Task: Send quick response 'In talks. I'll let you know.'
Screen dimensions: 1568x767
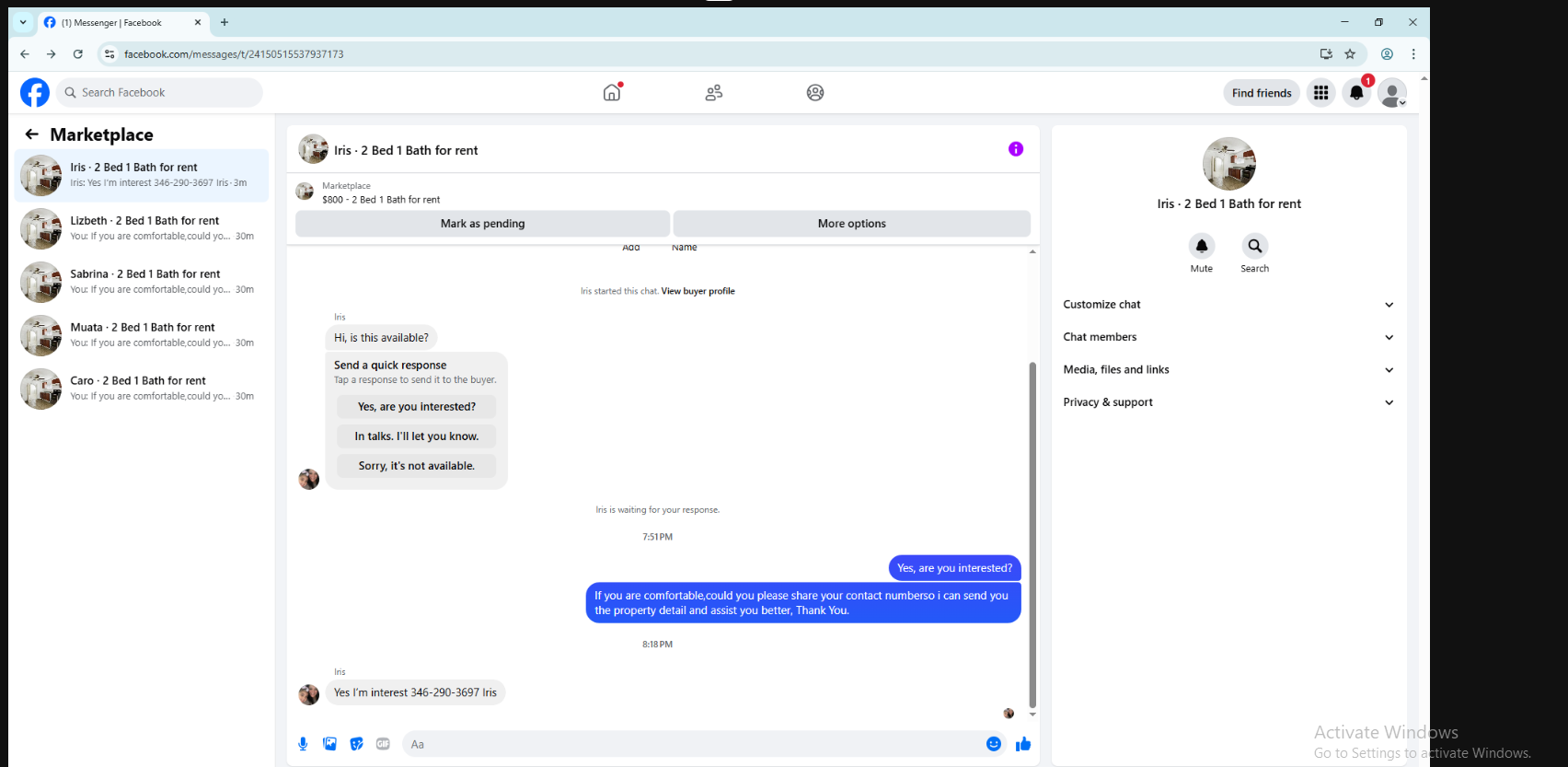Action: point(416,436)
